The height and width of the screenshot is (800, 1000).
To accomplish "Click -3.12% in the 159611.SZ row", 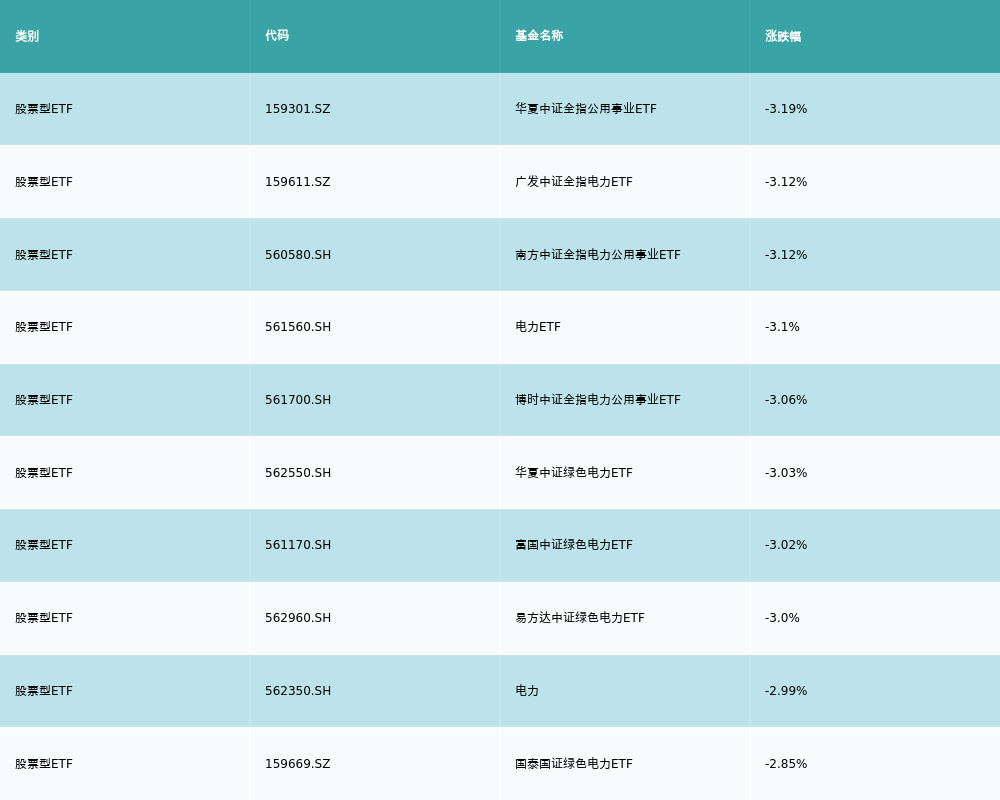I will (786, 182).
